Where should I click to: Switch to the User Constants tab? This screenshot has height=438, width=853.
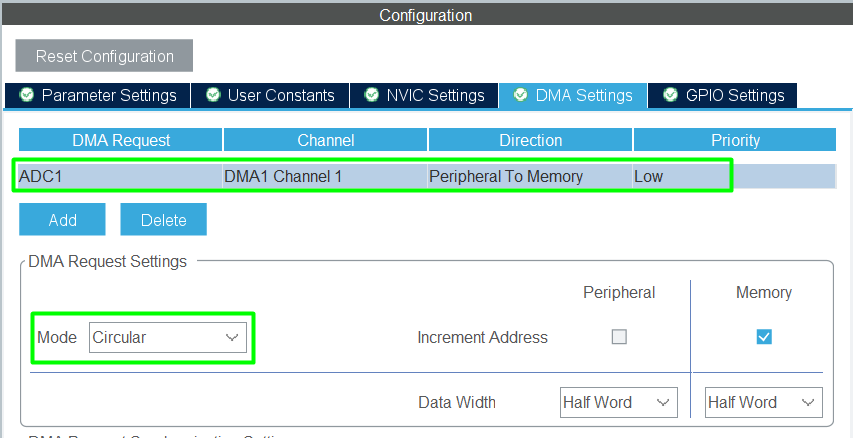270,95
